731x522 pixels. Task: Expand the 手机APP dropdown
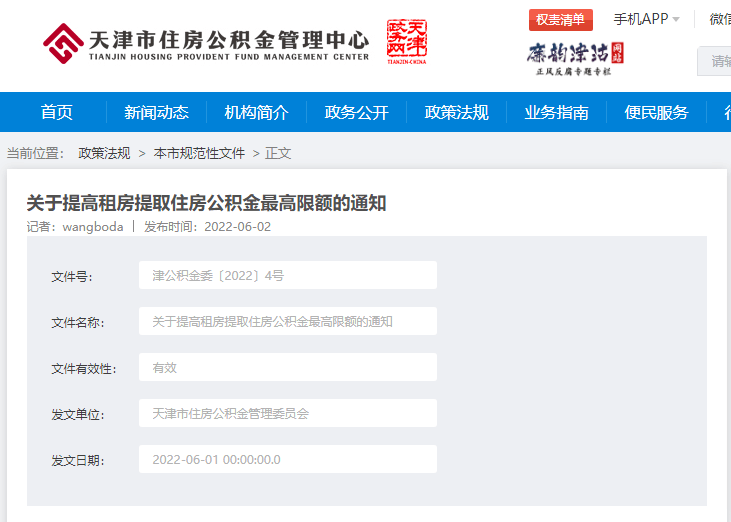[x=646, y=19]
